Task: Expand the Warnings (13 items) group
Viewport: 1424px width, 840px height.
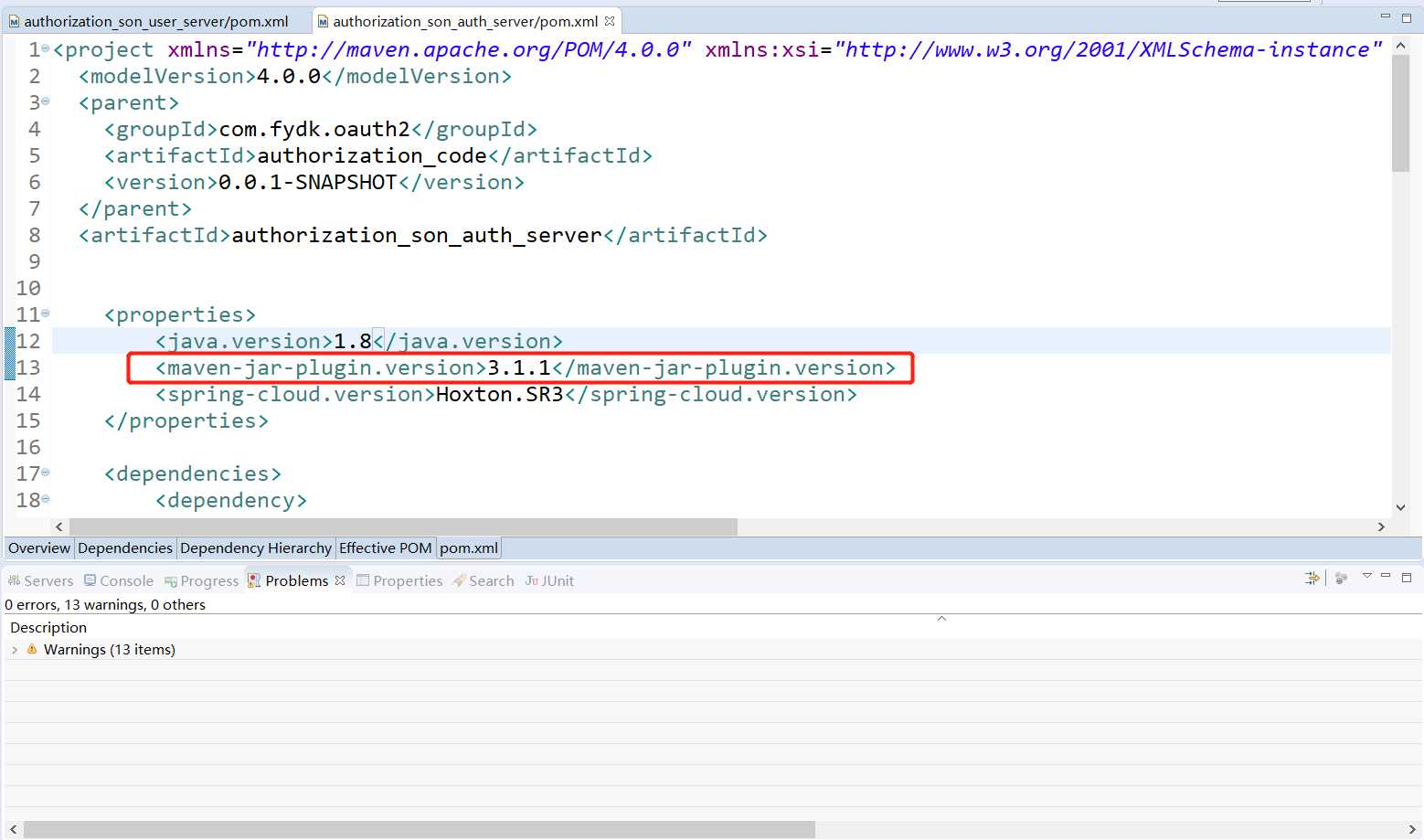Action: click(x=15, y=650)
